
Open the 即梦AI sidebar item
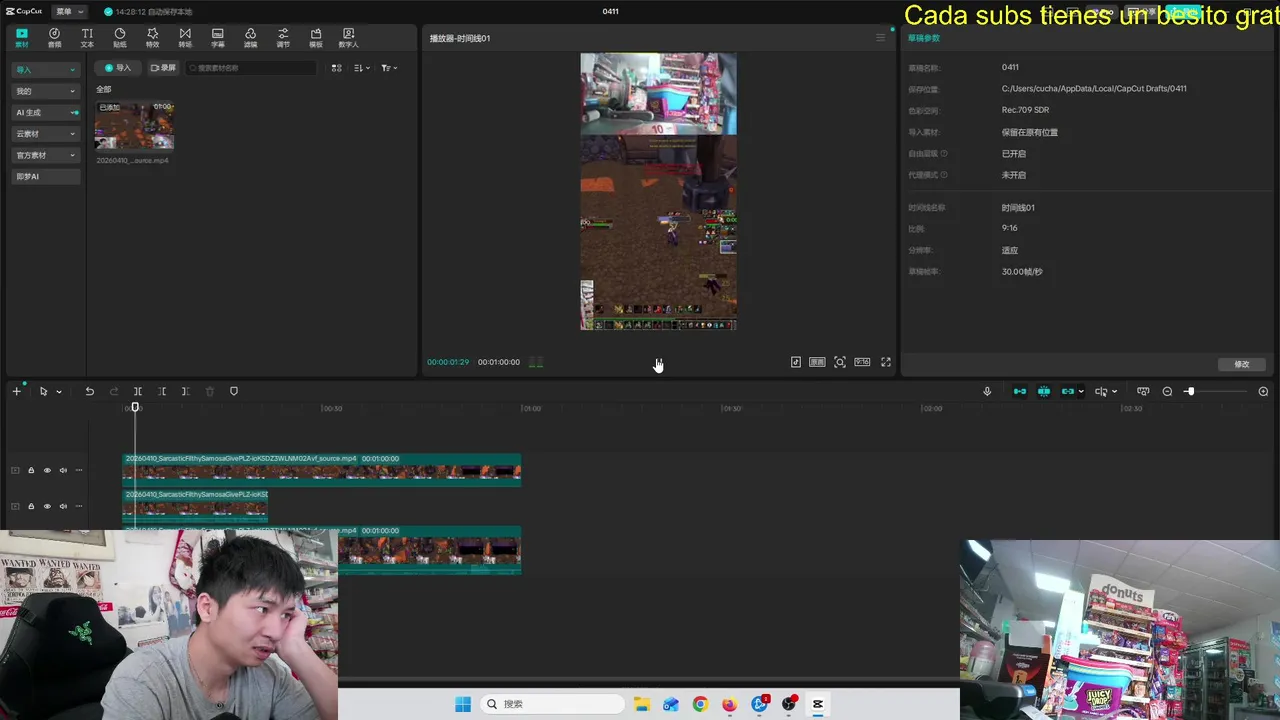[x=45, y=177]
